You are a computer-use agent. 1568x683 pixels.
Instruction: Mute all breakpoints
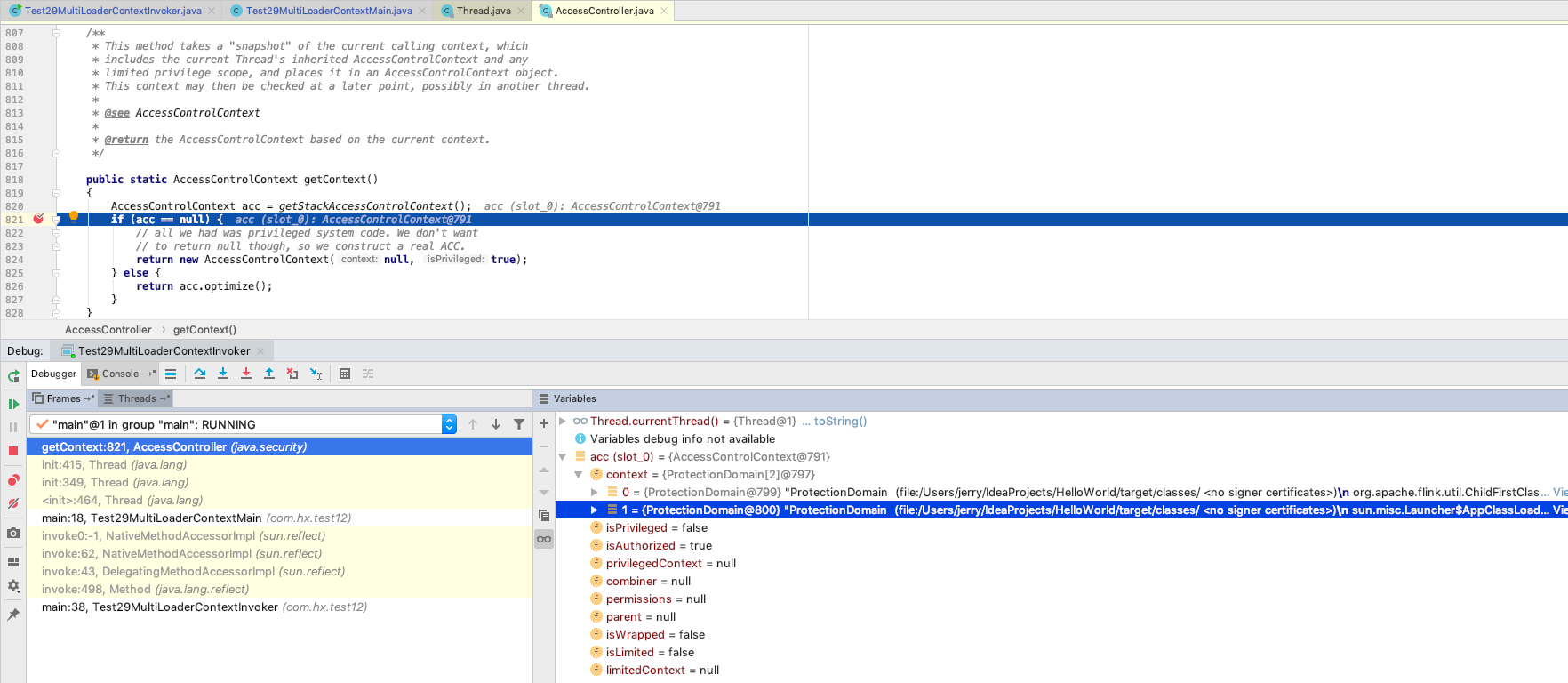pos(13,503)
